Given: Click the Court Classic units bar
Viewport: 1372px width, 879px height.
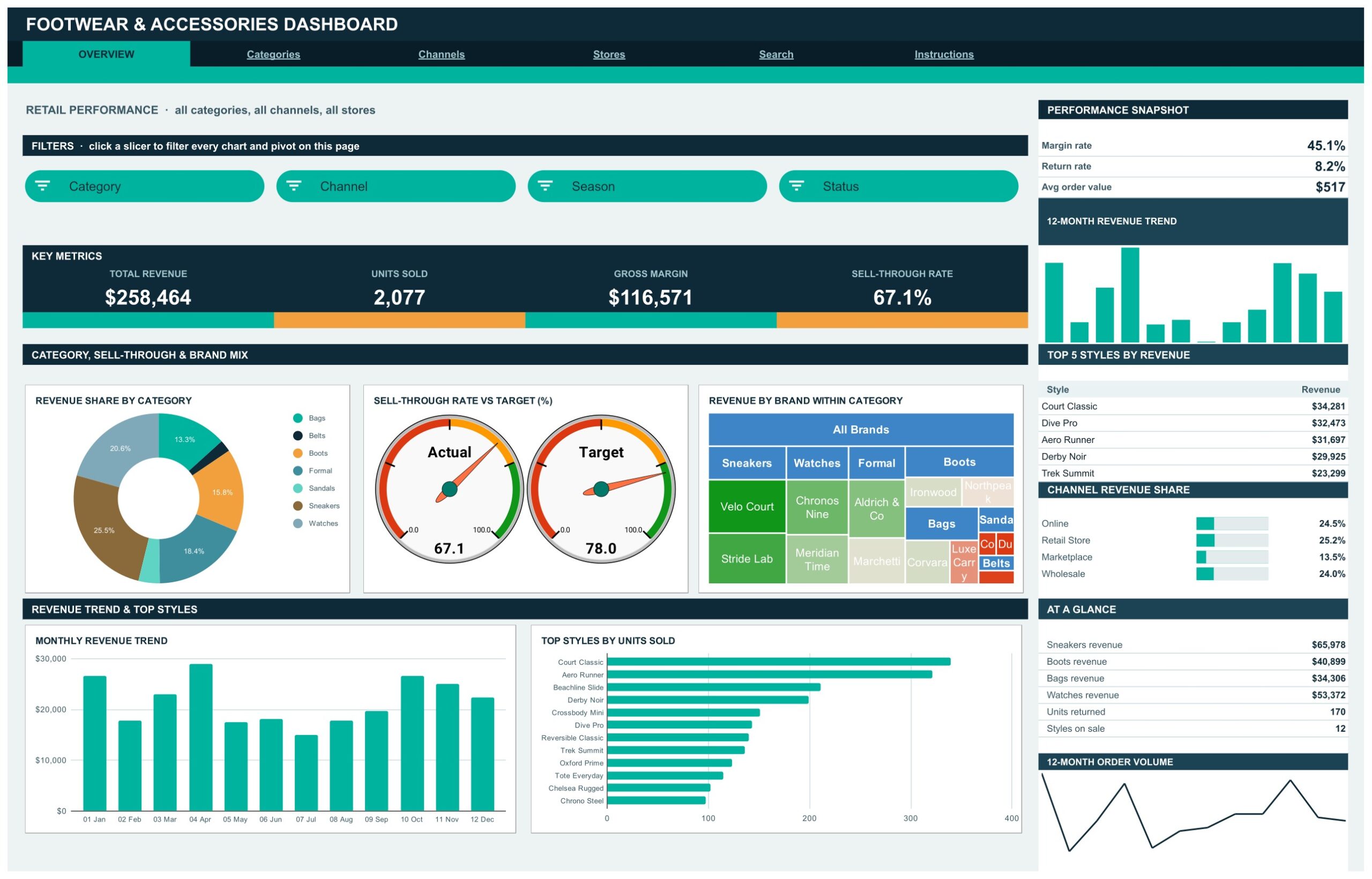Looking at the screenshot, I should coord(779,662).
